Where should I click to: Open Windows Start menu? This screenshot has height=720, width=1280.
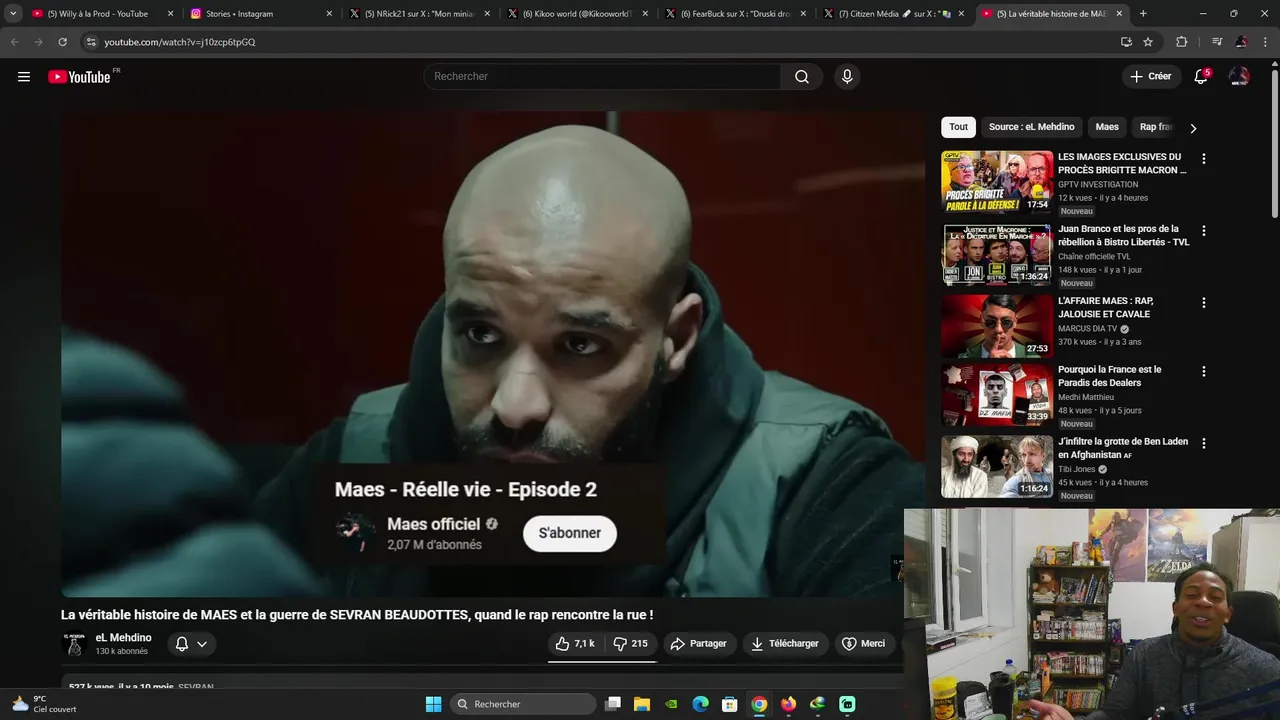[433, 704]
